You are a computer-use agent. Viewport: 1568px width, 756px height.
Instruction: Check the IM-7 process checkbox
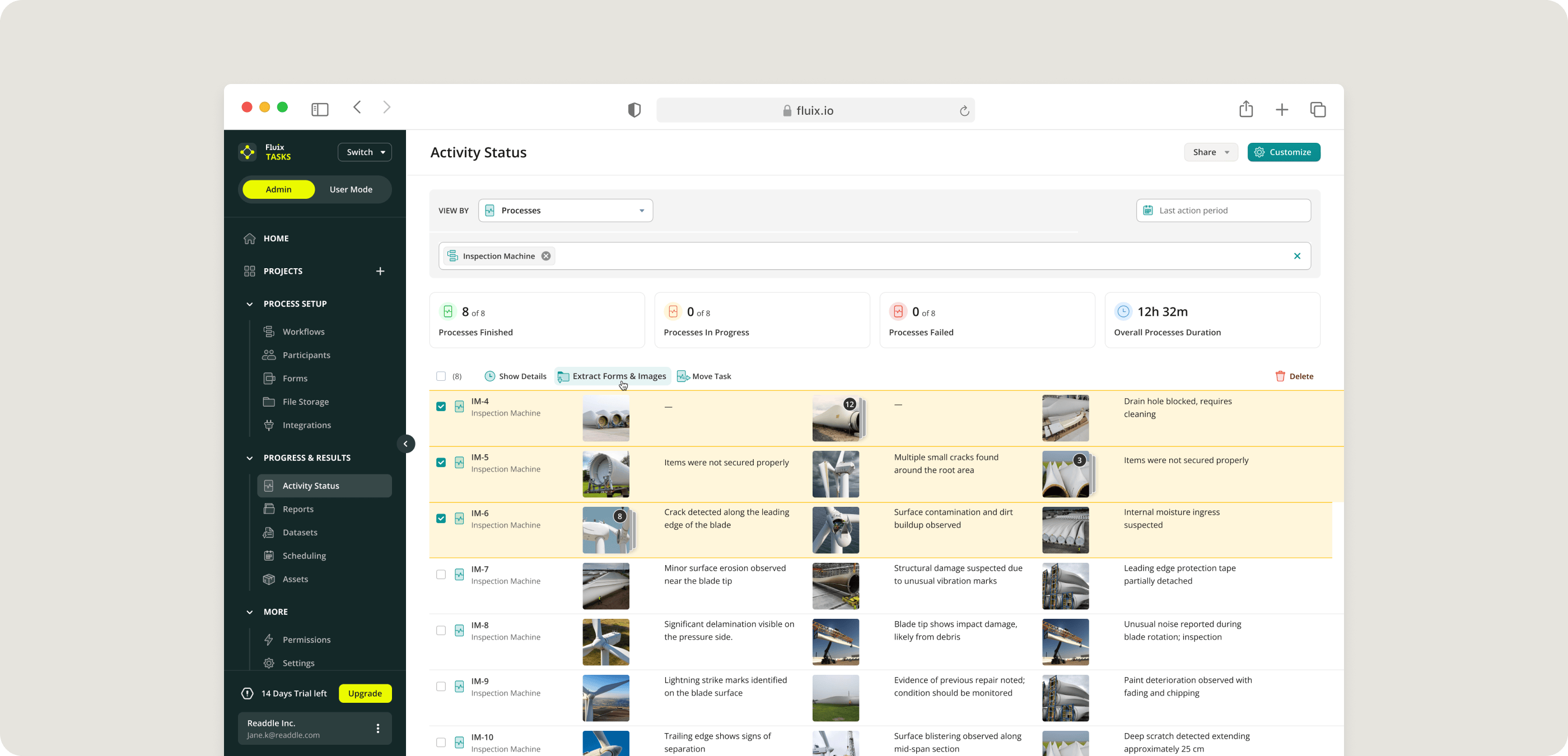click(x=441, y=575)
